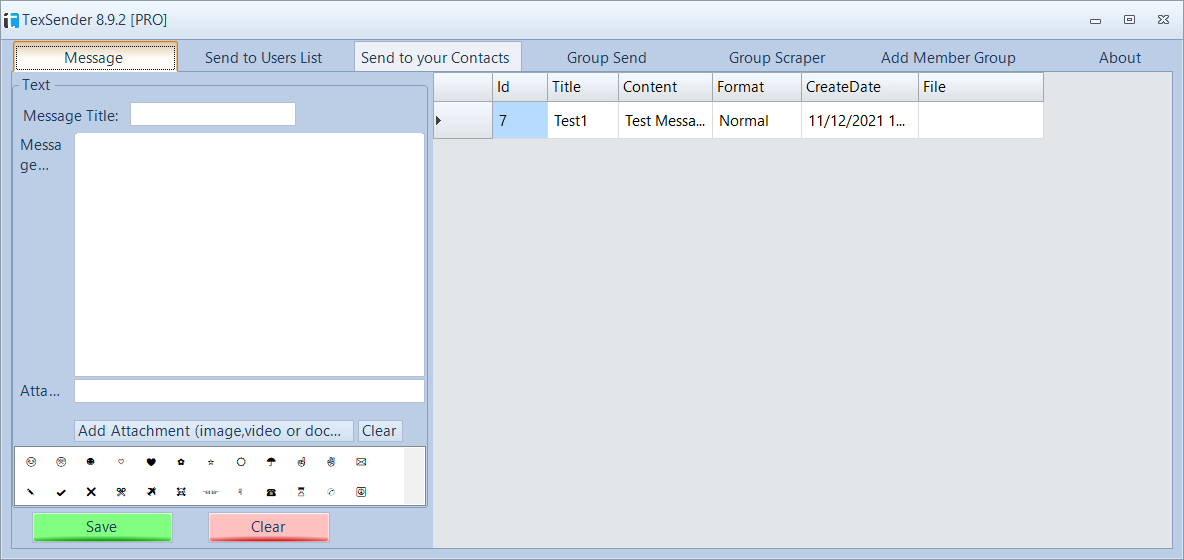This screenshot has width=1184, height=560.
Task: Select the row using its arrow row selector
Action: click(x=463, y=120)
